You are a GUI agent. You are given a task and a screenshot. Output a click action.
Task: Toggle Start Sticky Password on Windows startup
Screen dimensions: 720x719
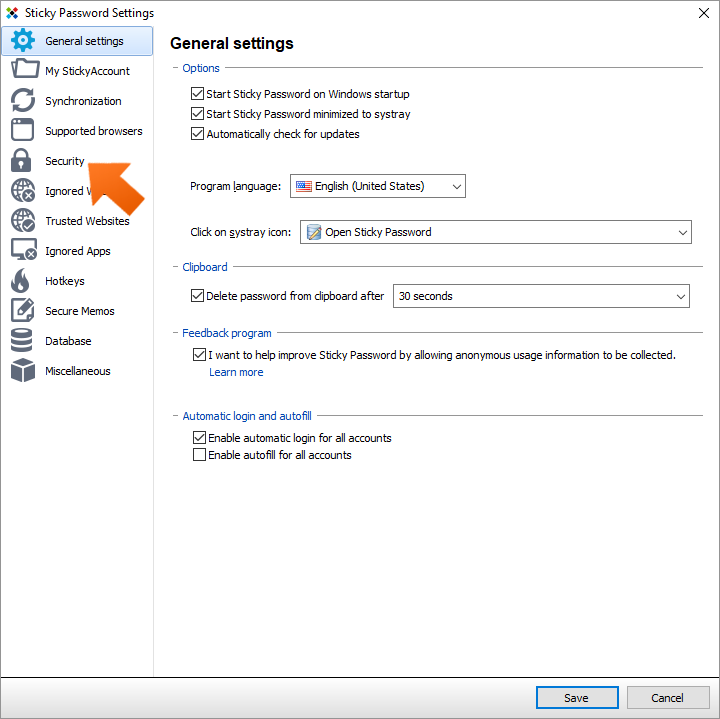pyautogui.click(x=197, y=94)
